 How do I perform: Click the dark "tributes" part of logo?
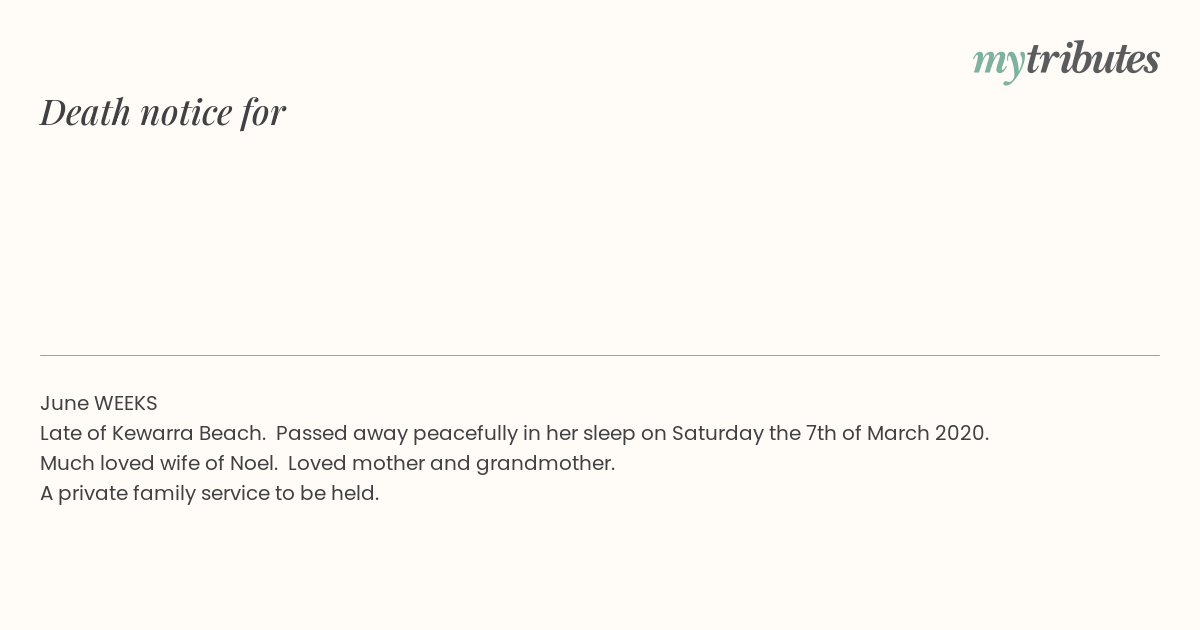tap(1093, 58)
